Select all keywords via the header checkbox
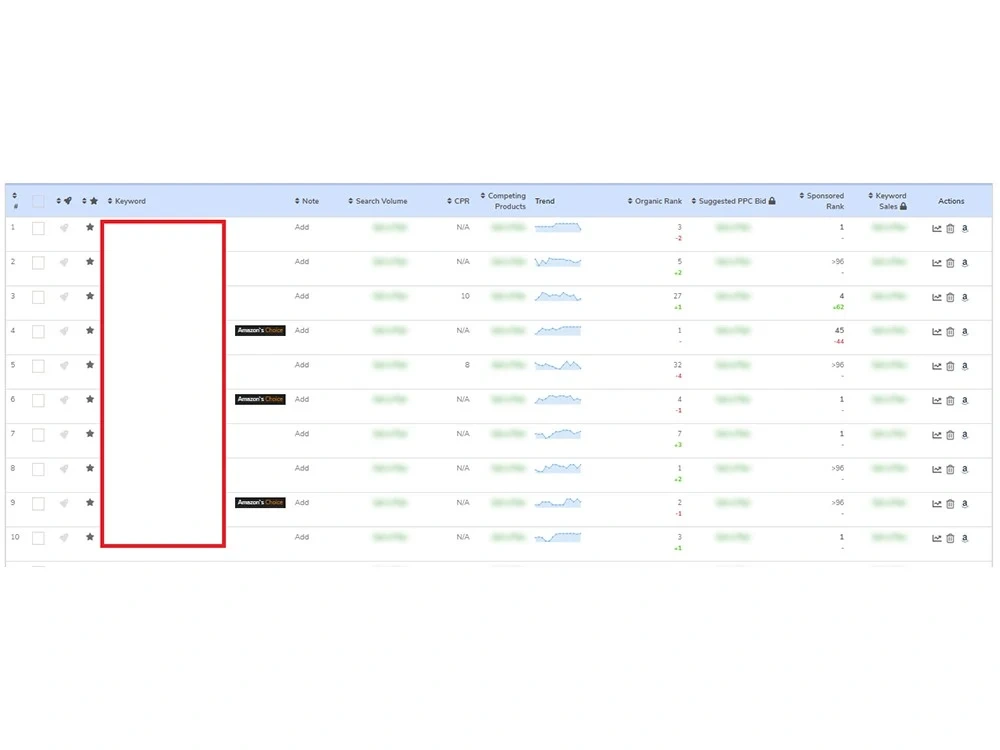This screenshot has width=1000, height=750. [x=38, y=201]
